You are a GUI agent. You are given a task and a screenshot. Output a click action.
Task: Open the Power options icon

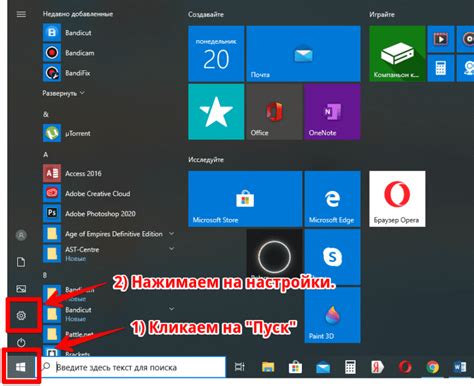21,342
